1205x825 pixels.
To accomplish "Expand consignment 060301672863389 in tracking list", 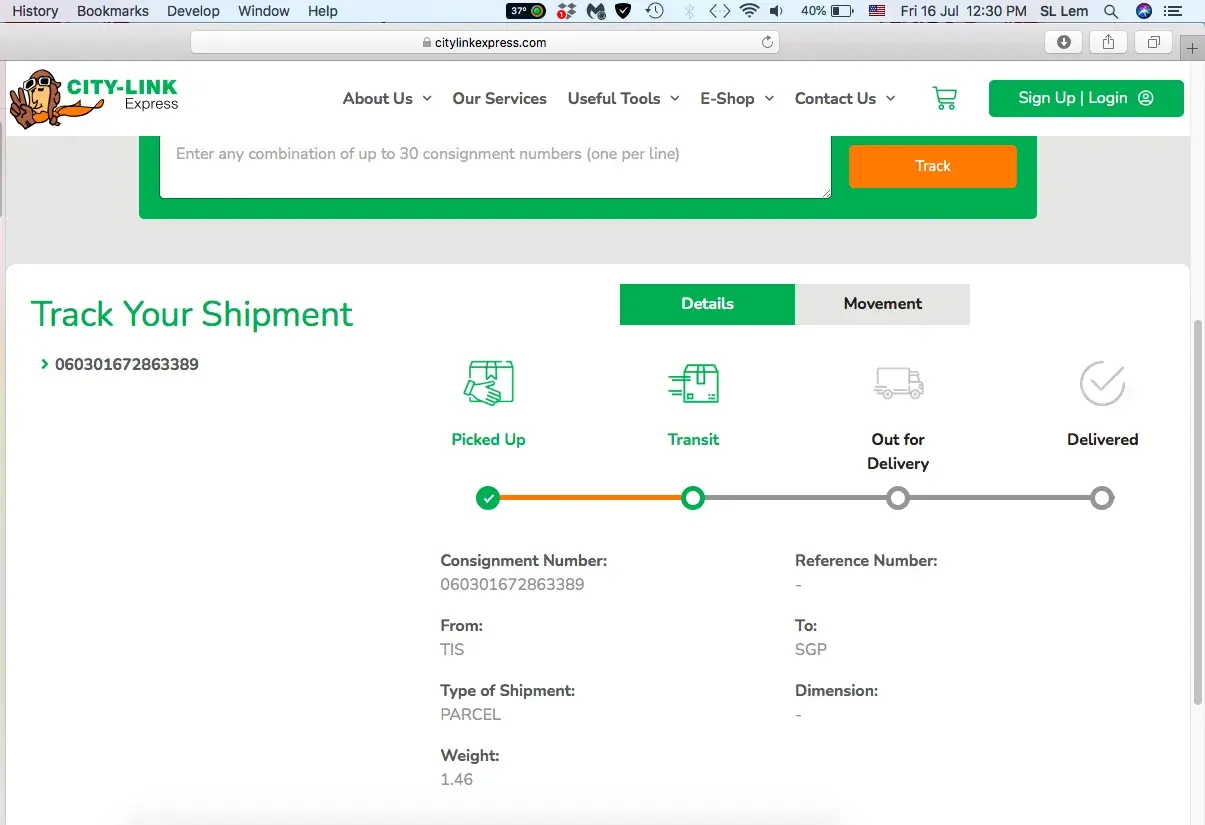I will coord(120,364).
